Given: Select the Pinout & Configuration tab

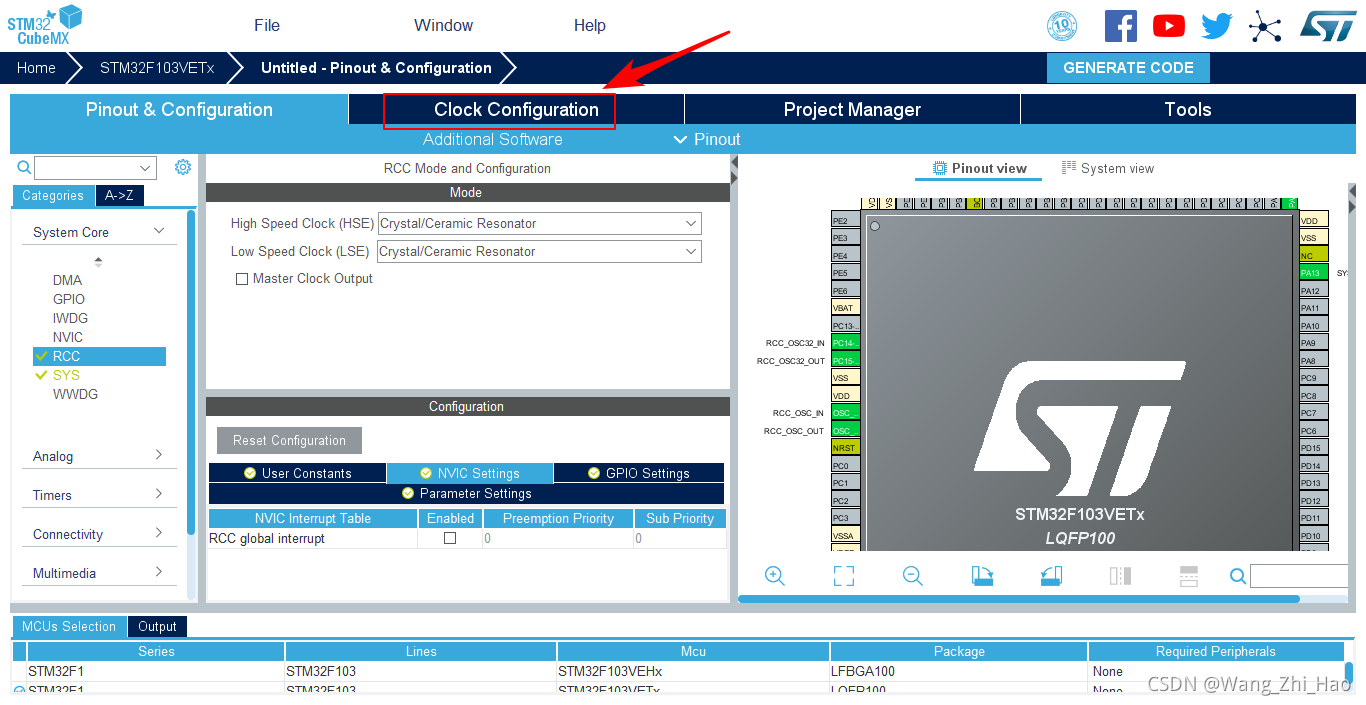Looking at the screenshot, I should (x=179, y=110).
